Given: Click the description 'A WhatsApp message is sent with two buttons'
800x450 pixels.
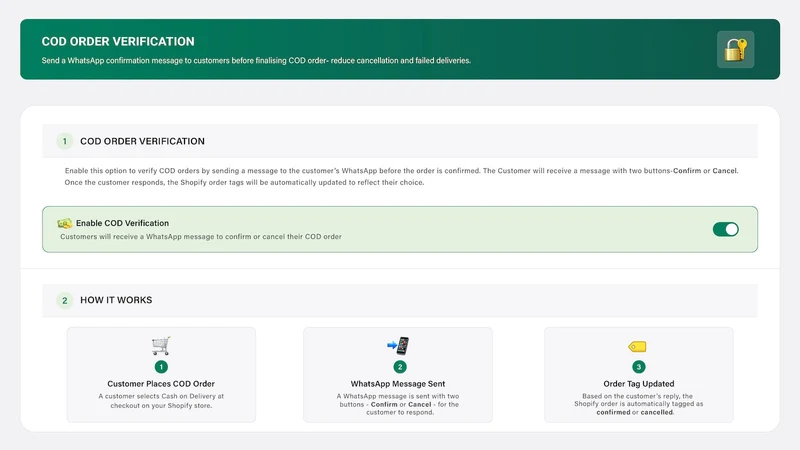Looking at the screenshot, I should click(x=398, y=404).
